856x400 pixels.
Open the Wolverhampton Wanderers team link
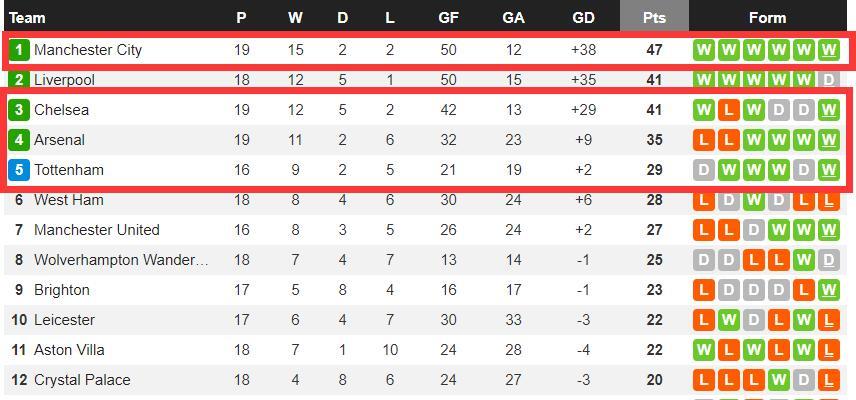click(121, 260)
